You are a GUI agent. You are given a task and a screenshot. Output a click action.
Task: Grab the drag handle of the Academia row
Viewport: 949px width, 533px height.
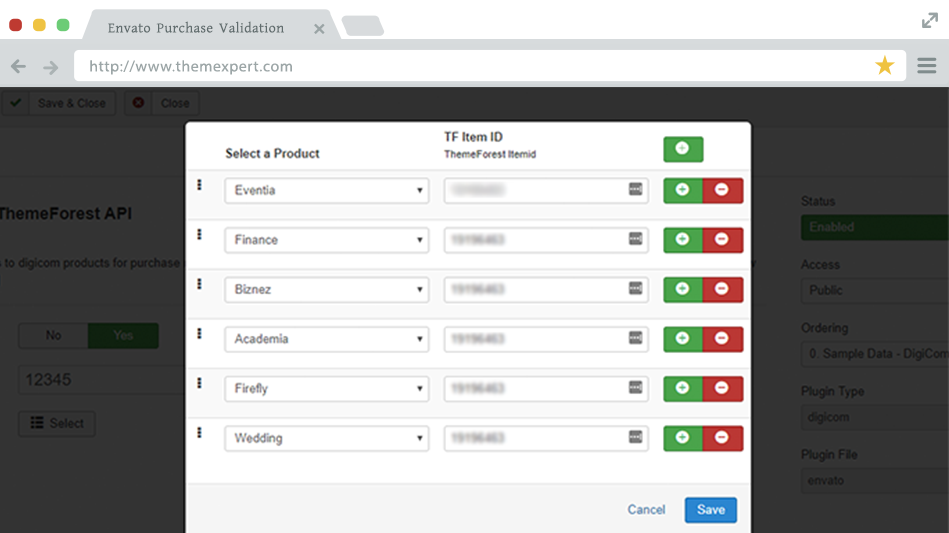pos(199,334)
